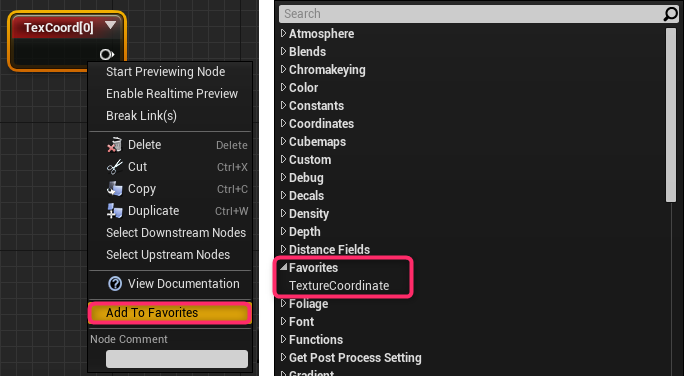Click the Copy icon in context menu

click(x=114, y=189)
